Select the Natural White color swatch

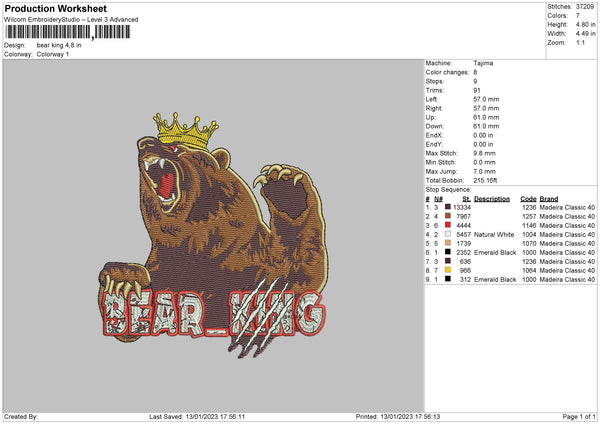pos(447,234)
